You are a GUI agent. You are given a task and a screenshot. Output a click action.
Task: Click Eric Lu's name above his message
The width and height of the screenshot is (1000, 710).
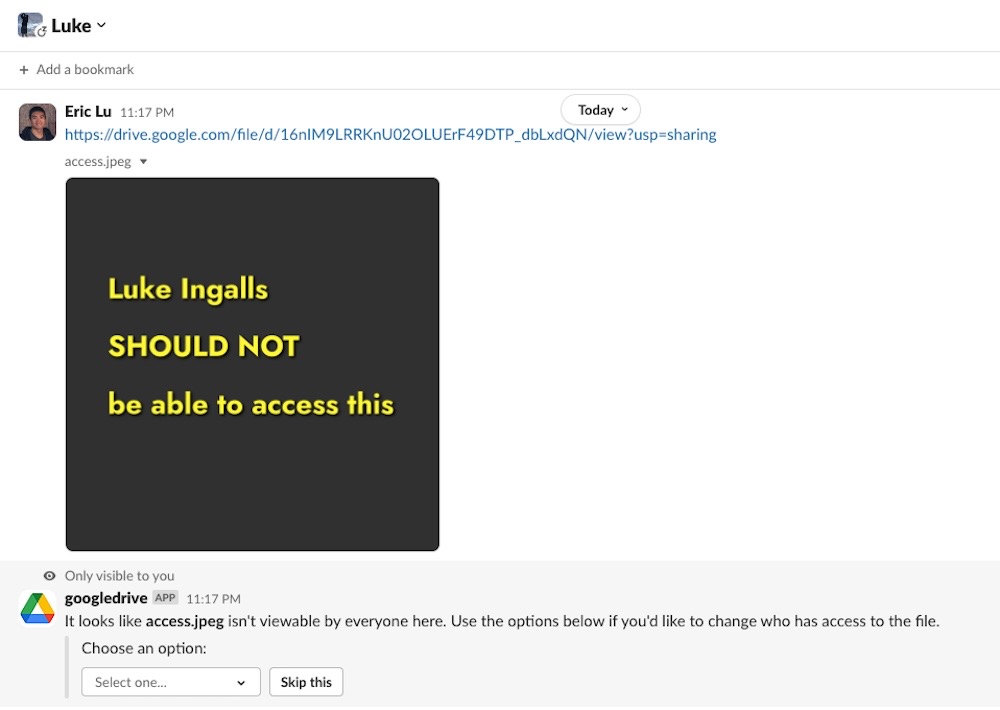(x=87, y=111)
